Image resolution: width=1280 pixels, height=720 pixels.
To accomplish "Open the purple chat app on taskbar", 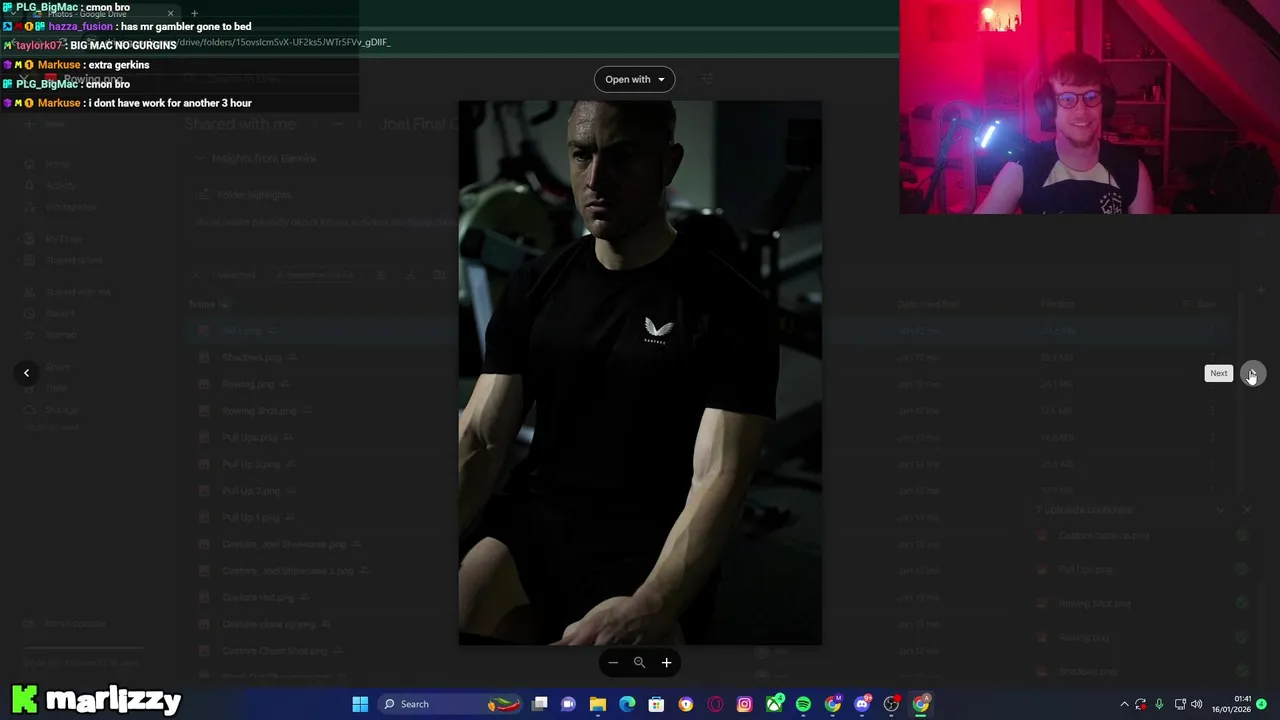I will (x=568, y=704).
